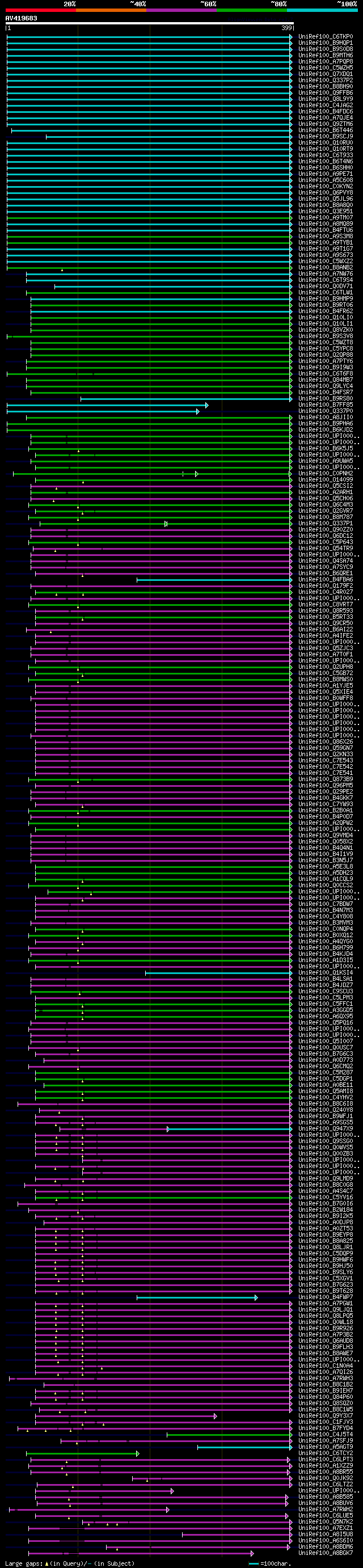The height and width of the screenshot is (1568, 363).
Task: Select hit label UniRef100_C4JAG2
Action: [325, 106]
